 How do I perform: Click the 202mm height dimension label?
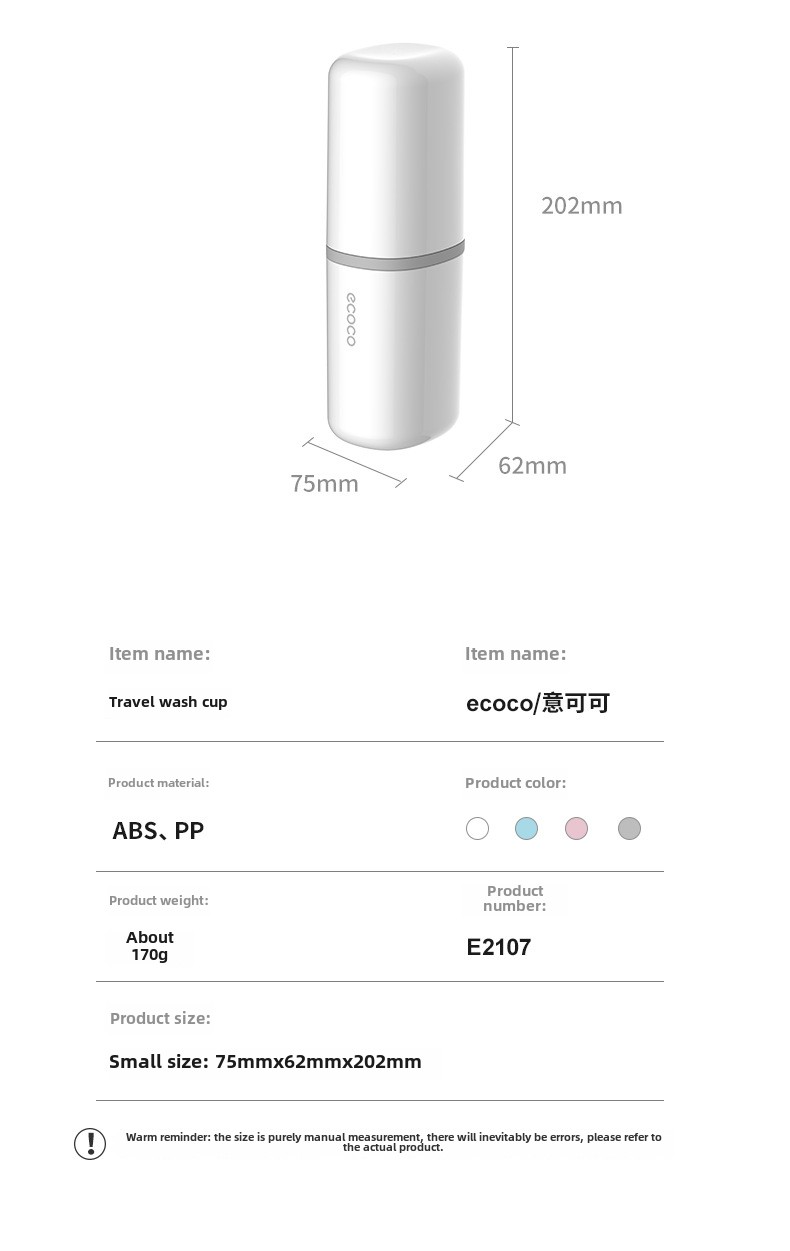point(582,206)
